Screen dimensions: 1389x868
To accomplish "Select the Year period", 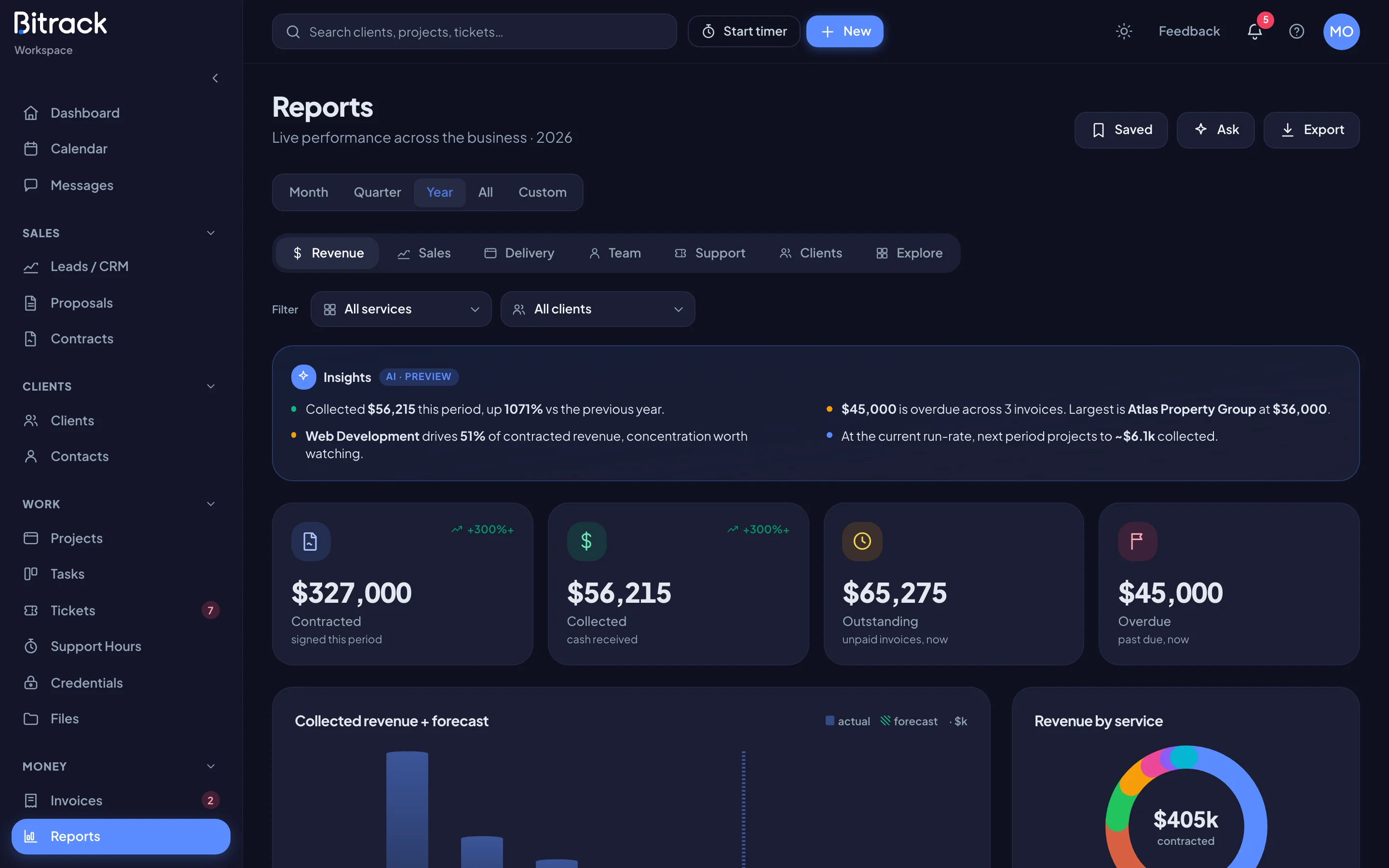I will click(x=440, y=192).
